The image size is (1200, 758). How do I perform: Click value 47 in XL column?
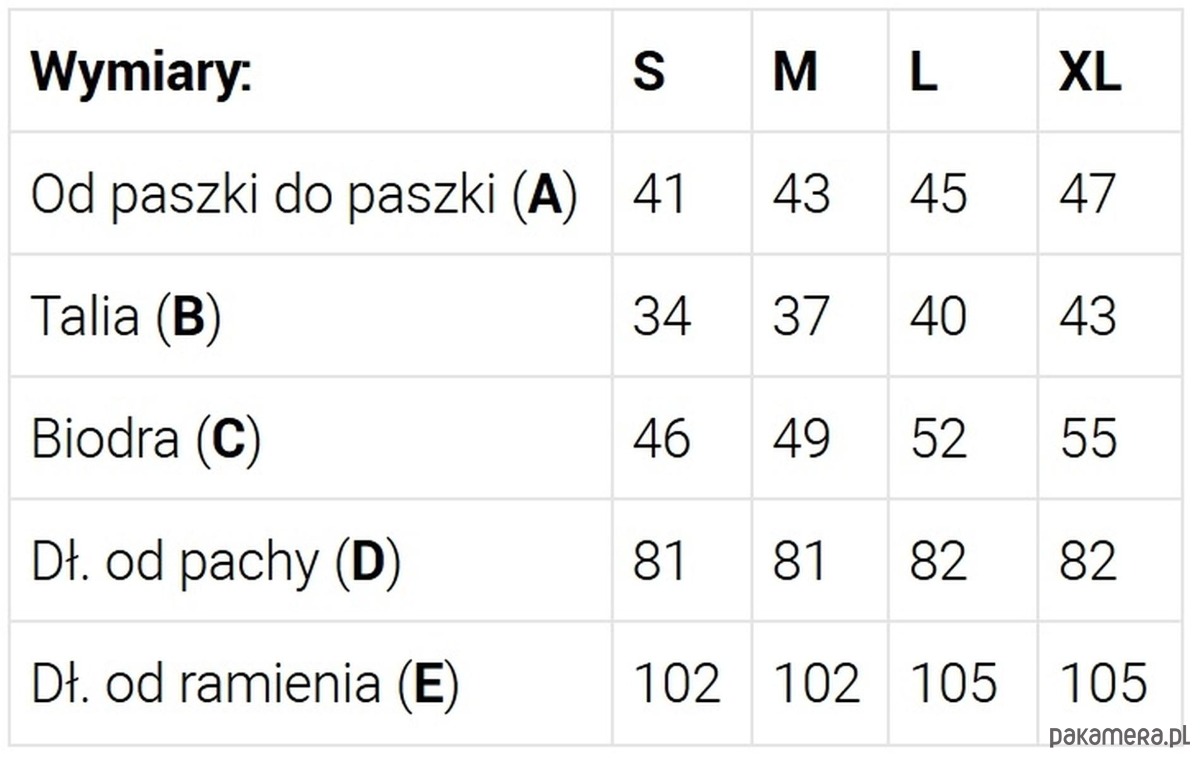point(1088,193)
